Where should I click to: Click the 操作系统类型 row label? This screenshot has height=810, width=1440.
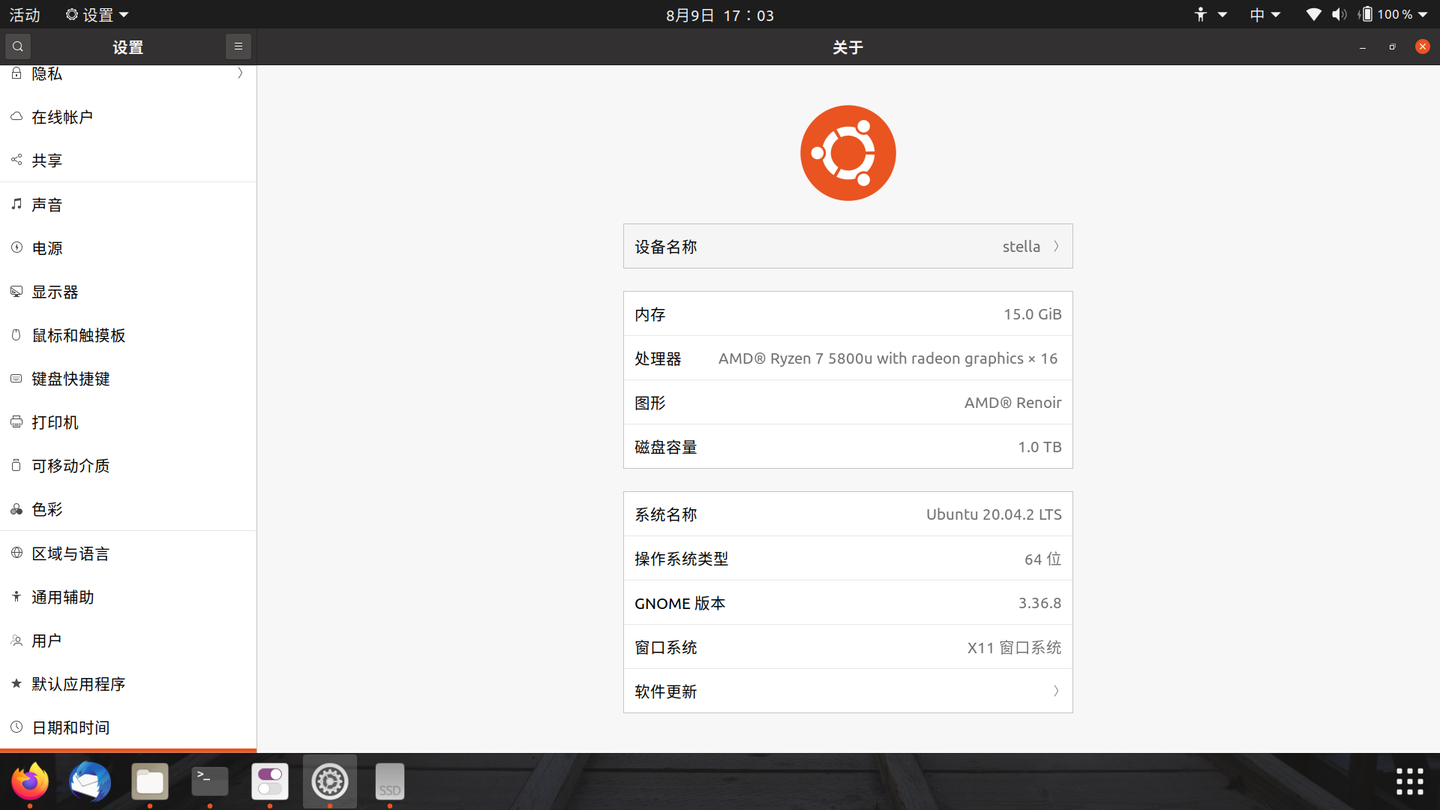(x=682, y=559)
